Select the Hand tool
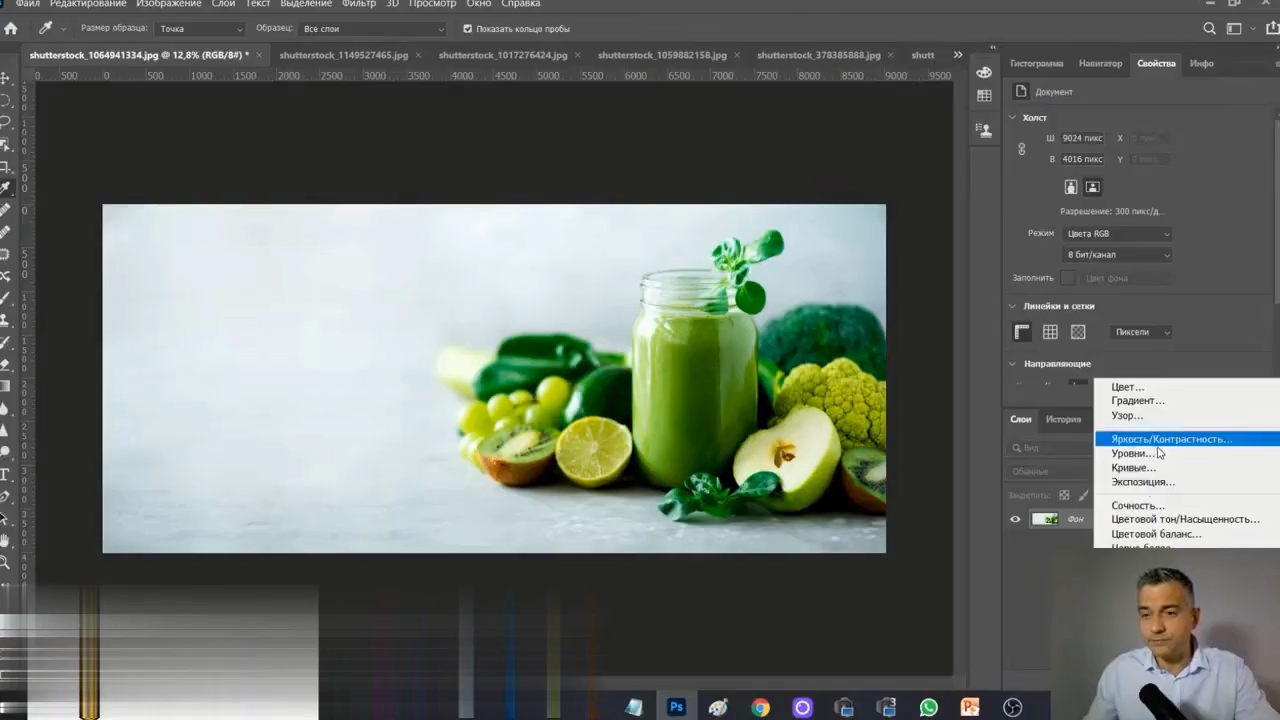 5,540
